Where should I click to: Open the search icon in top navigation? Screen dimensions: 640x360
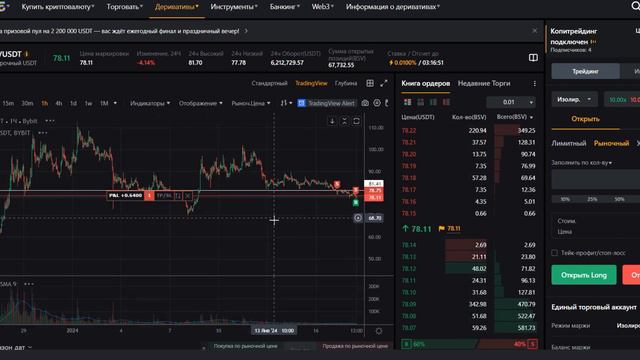point(636,7)
